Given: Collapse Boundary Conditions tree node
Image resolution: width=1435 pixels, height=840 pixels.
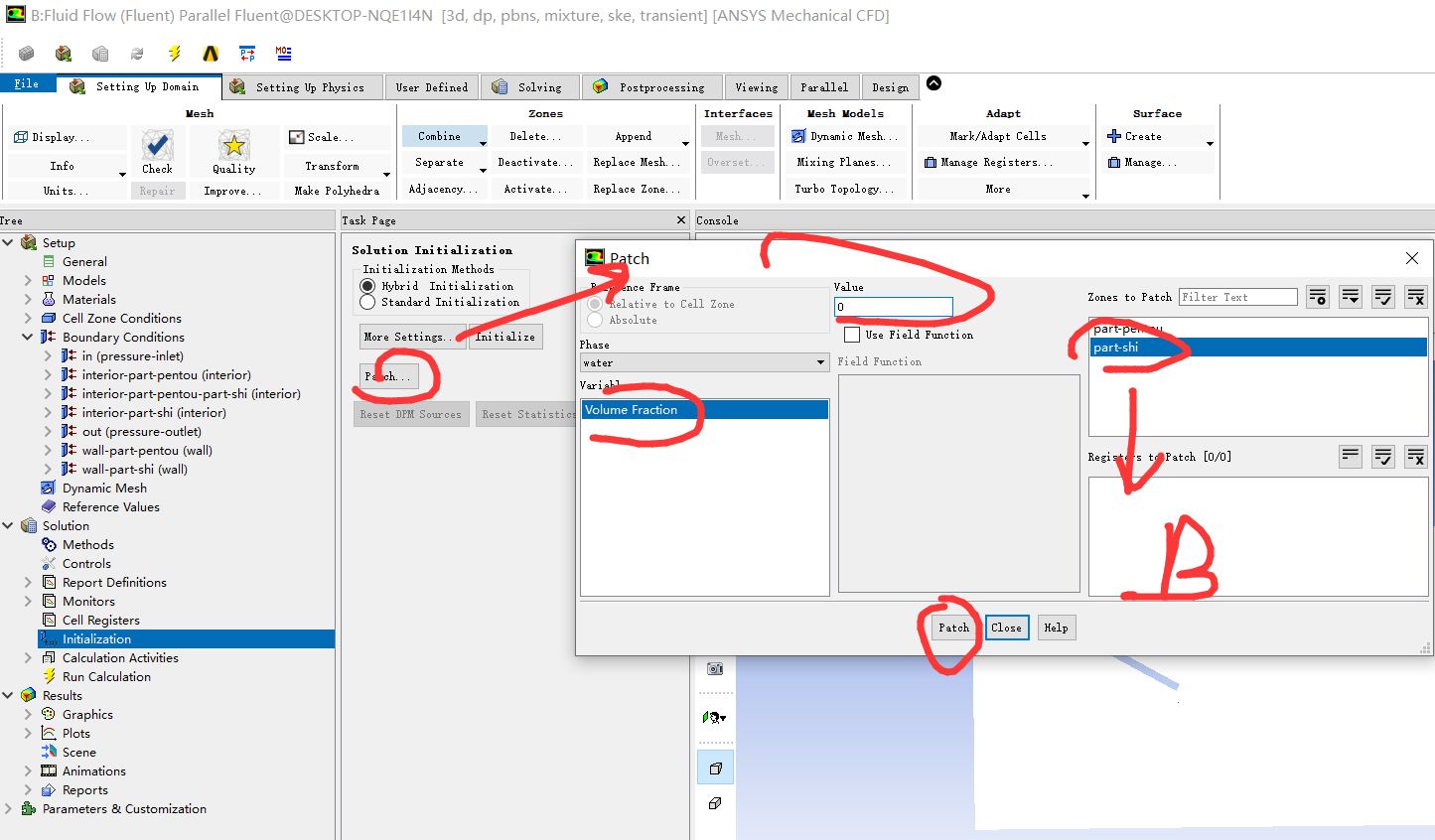Looking at the screenshot, I should (28, 337).
